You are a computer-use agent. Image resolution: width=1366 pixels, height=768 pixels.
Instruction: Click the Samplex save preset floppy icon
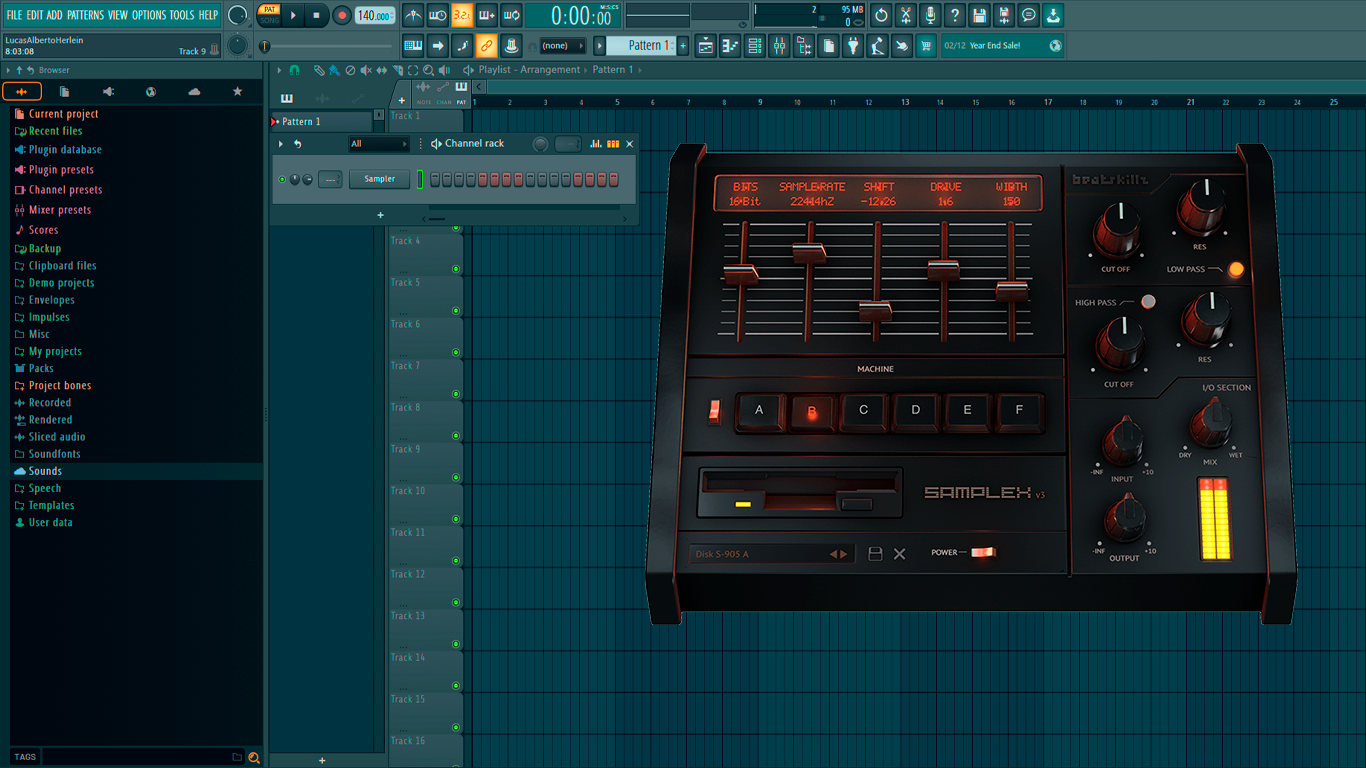click(875, 554)
